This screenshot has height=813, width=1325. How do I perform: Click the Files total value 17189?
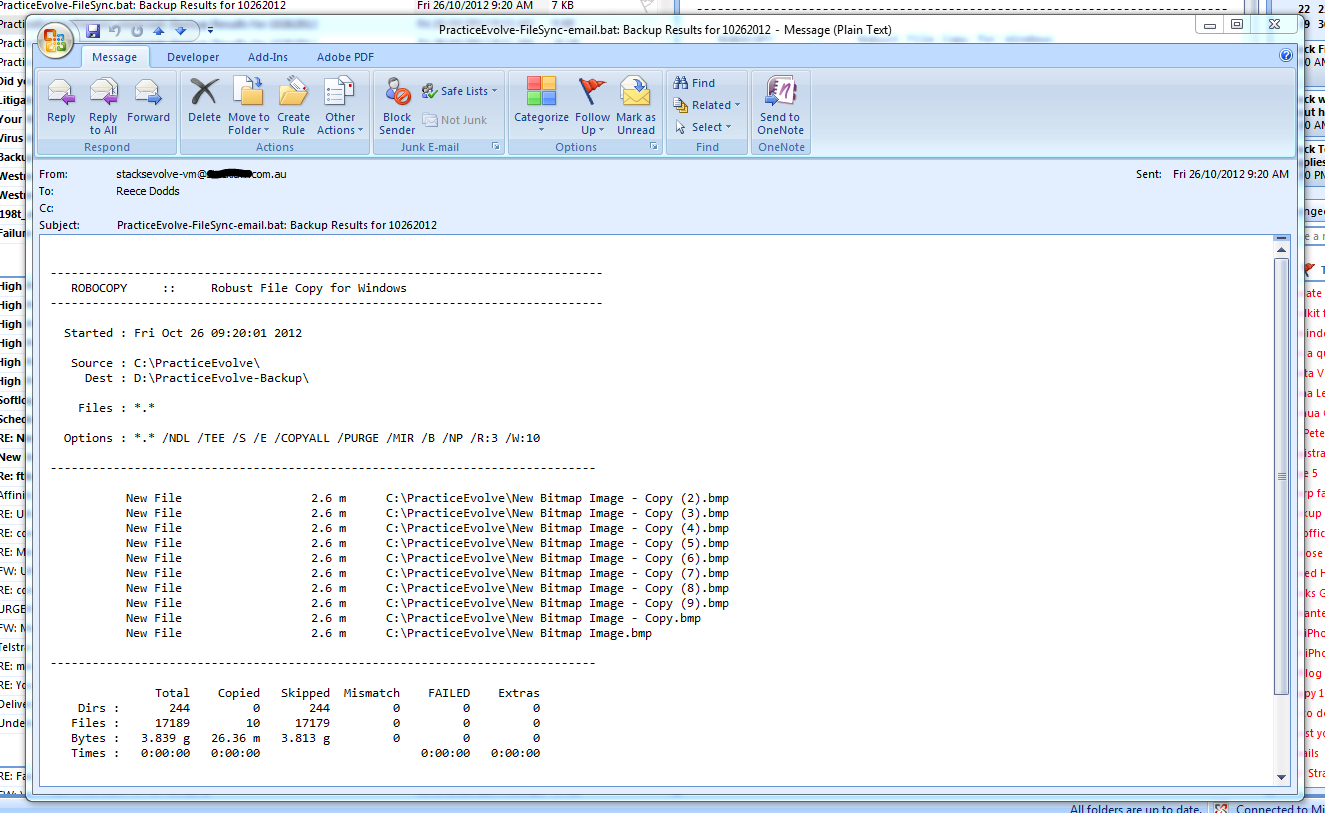tap(172, 723)
